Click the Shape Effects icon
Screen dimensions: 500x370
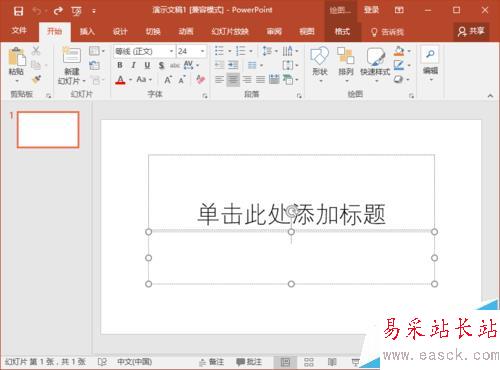pyautogui.click(x=398, y=79)
